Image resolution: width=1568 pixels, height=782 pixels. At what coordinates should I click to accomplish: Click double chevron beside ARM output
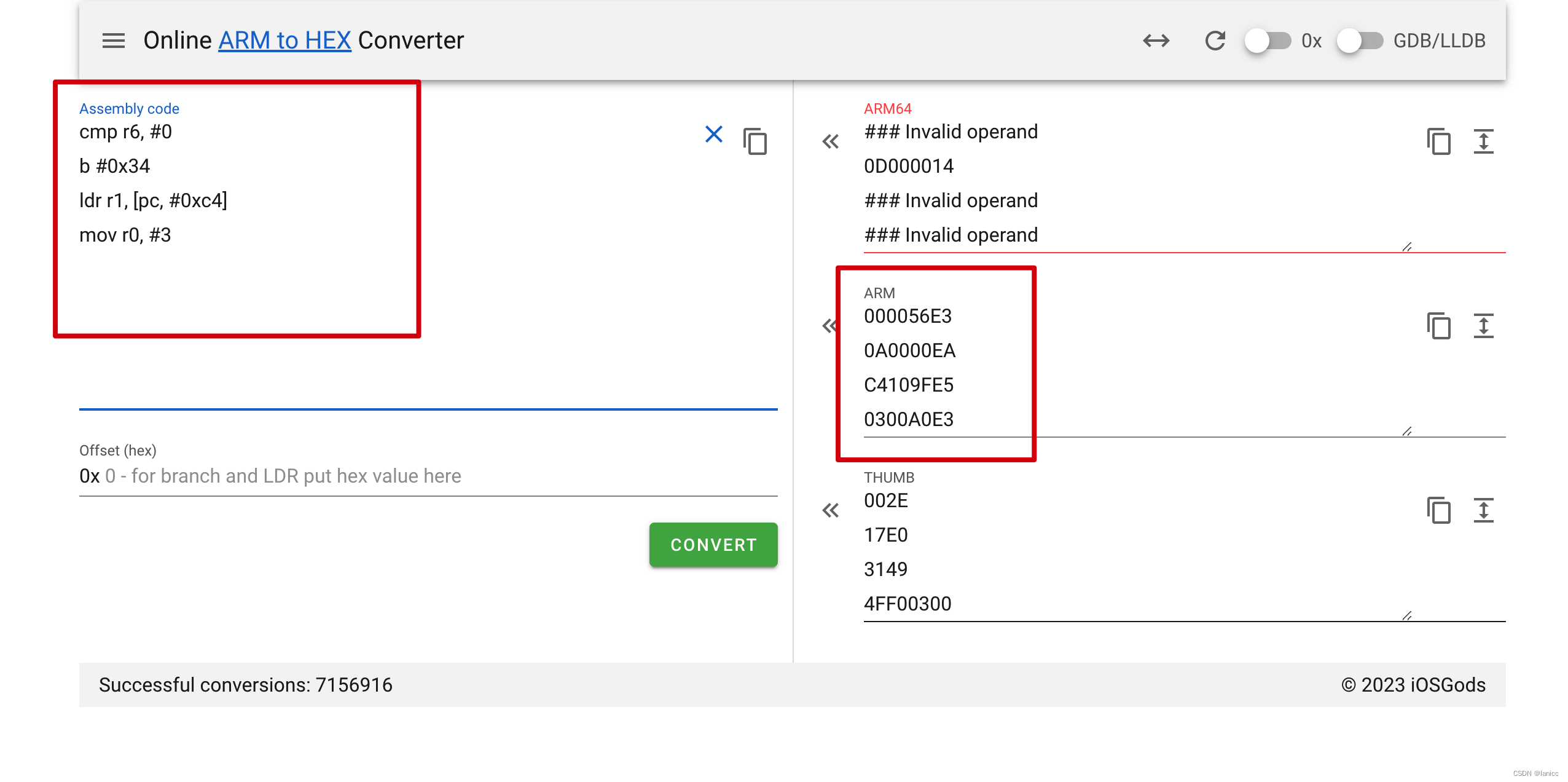(x=829, y=326)
